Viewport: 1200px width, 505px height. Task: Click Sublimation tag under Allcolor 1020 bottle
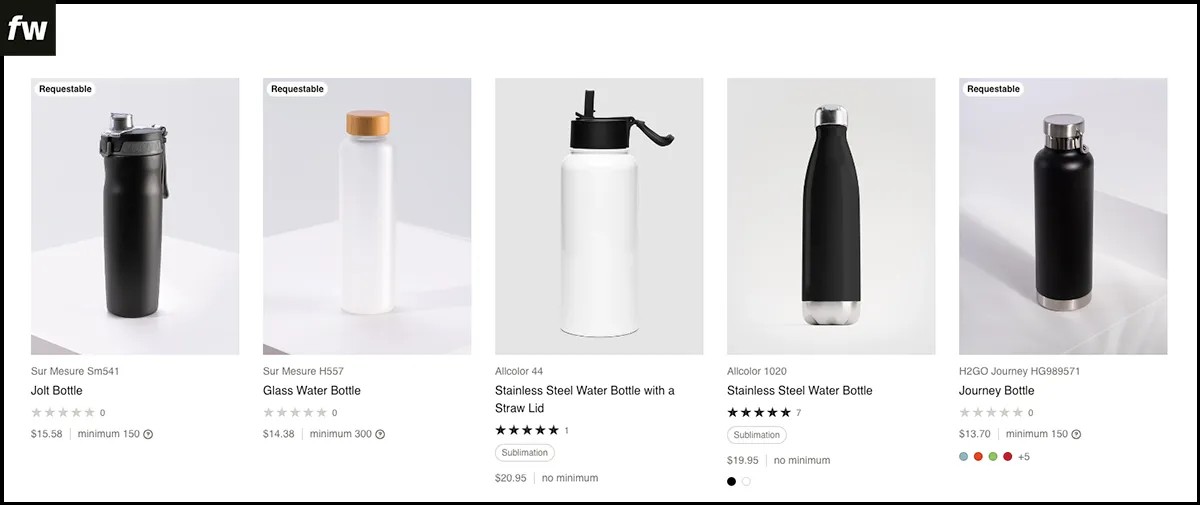pyautogui.click(x=757, y=435)
